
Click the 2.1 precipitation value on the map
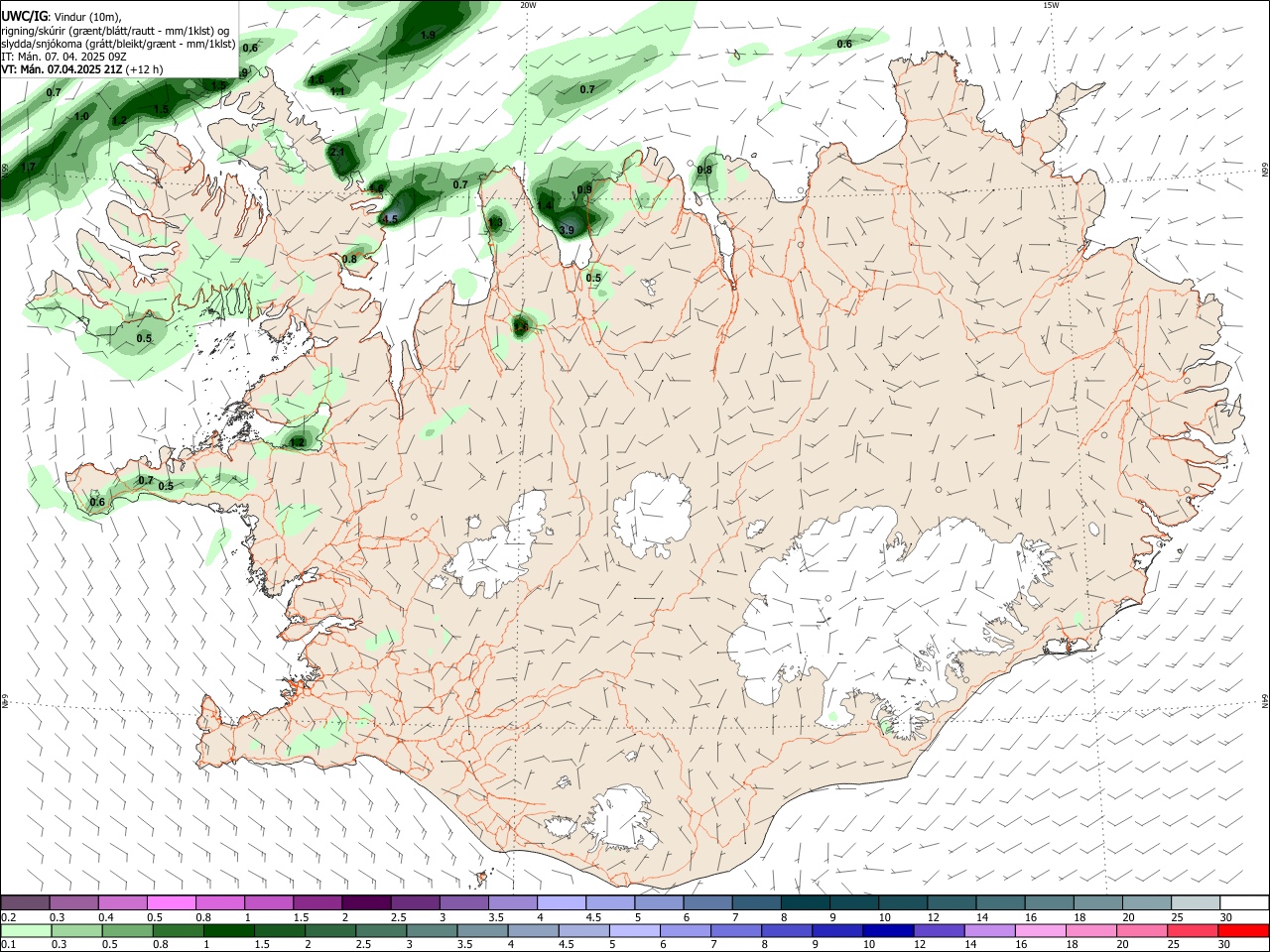pyautogui.click(x=337, y=152)
